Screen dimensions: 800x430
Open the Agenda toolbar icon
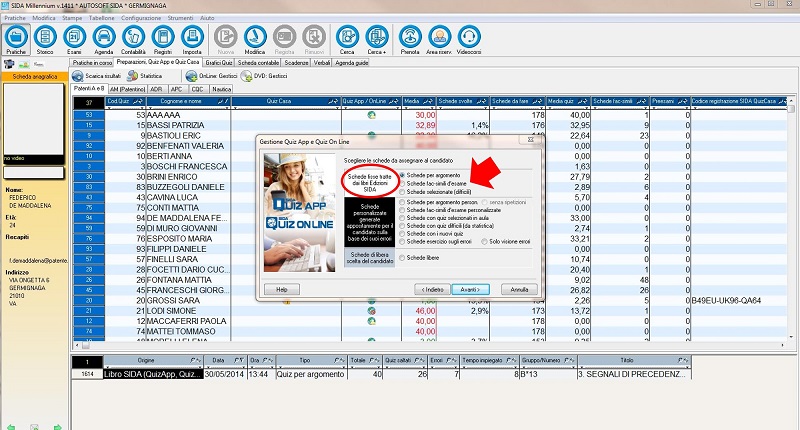pos(104,39)
